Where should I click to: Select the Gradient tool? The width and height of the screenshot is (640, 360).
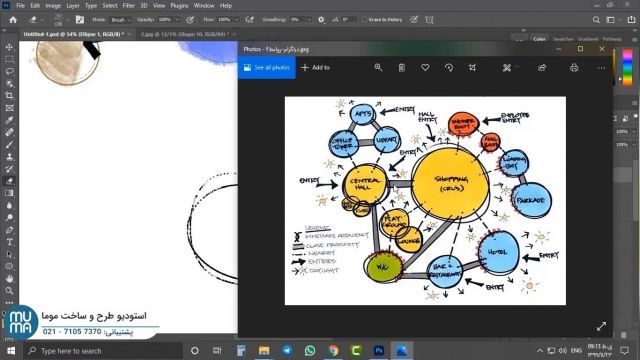click(9, 193)
